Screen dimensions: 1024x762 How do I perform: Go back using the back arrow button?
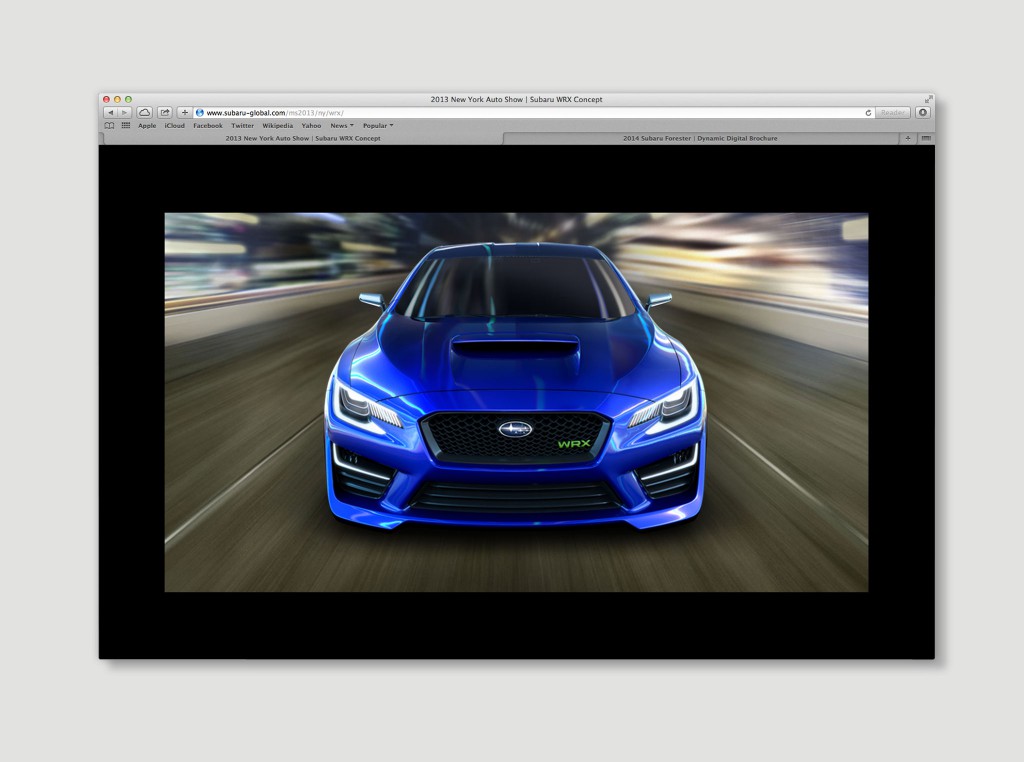(110, 113)
